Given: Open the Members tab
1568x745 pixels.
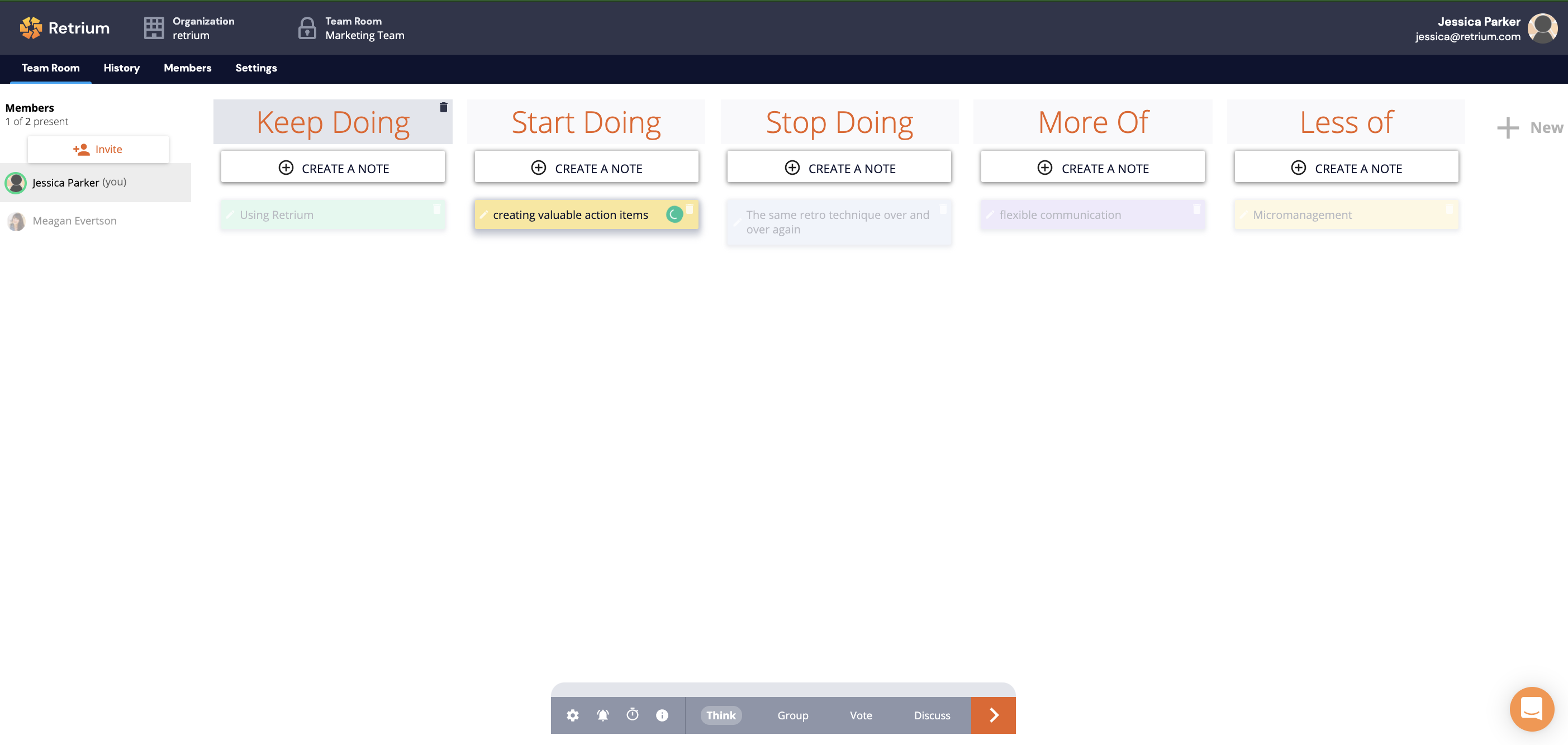Looking at the screenshot, I should (x=188, y=68).
